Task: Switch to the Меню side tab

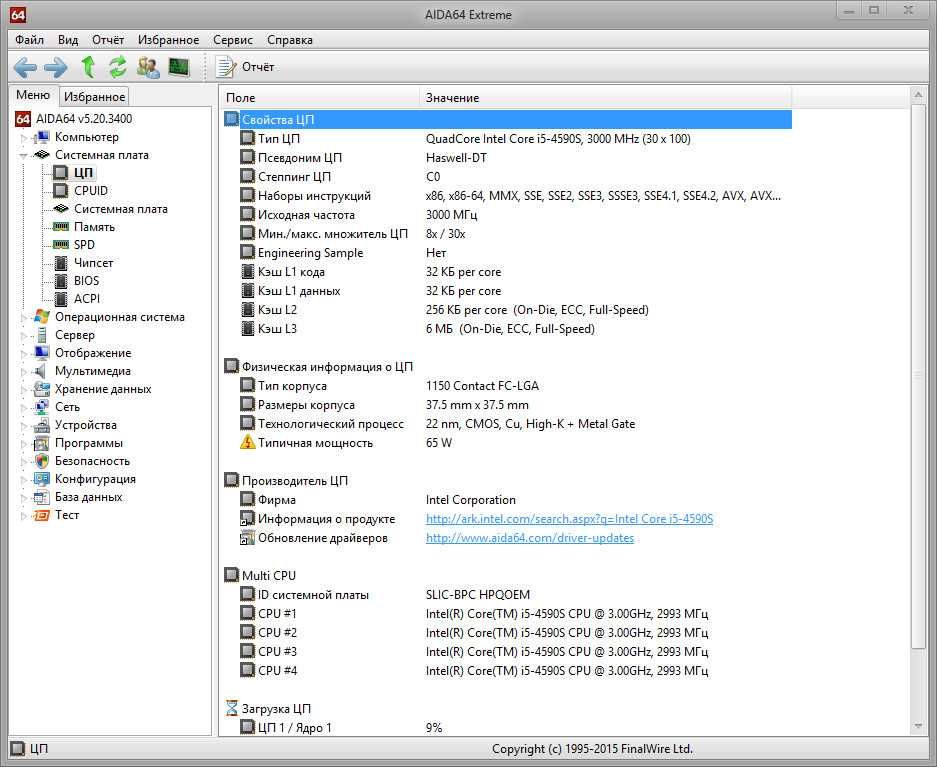Action: click(x=33, y=95)
